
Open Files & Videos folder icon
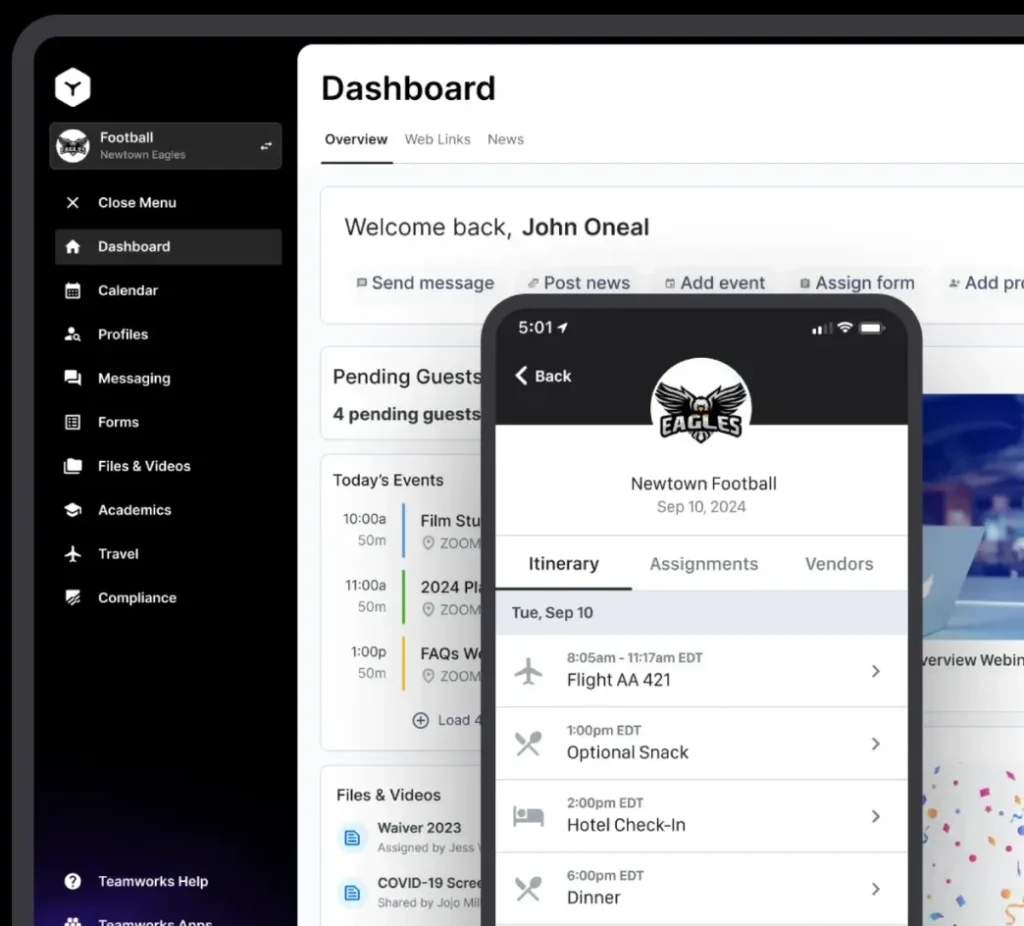pos(72,466)
